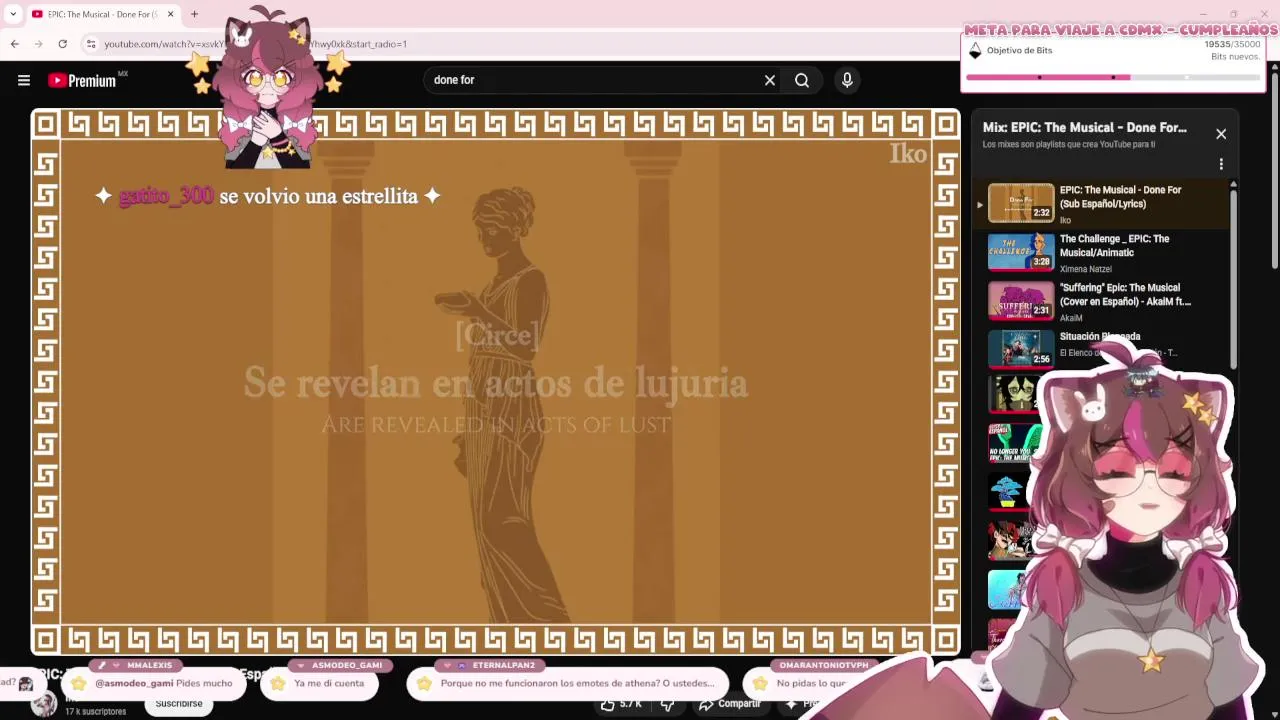Go forward in browser history
The image size is (1280, 720).
[38, 44]
